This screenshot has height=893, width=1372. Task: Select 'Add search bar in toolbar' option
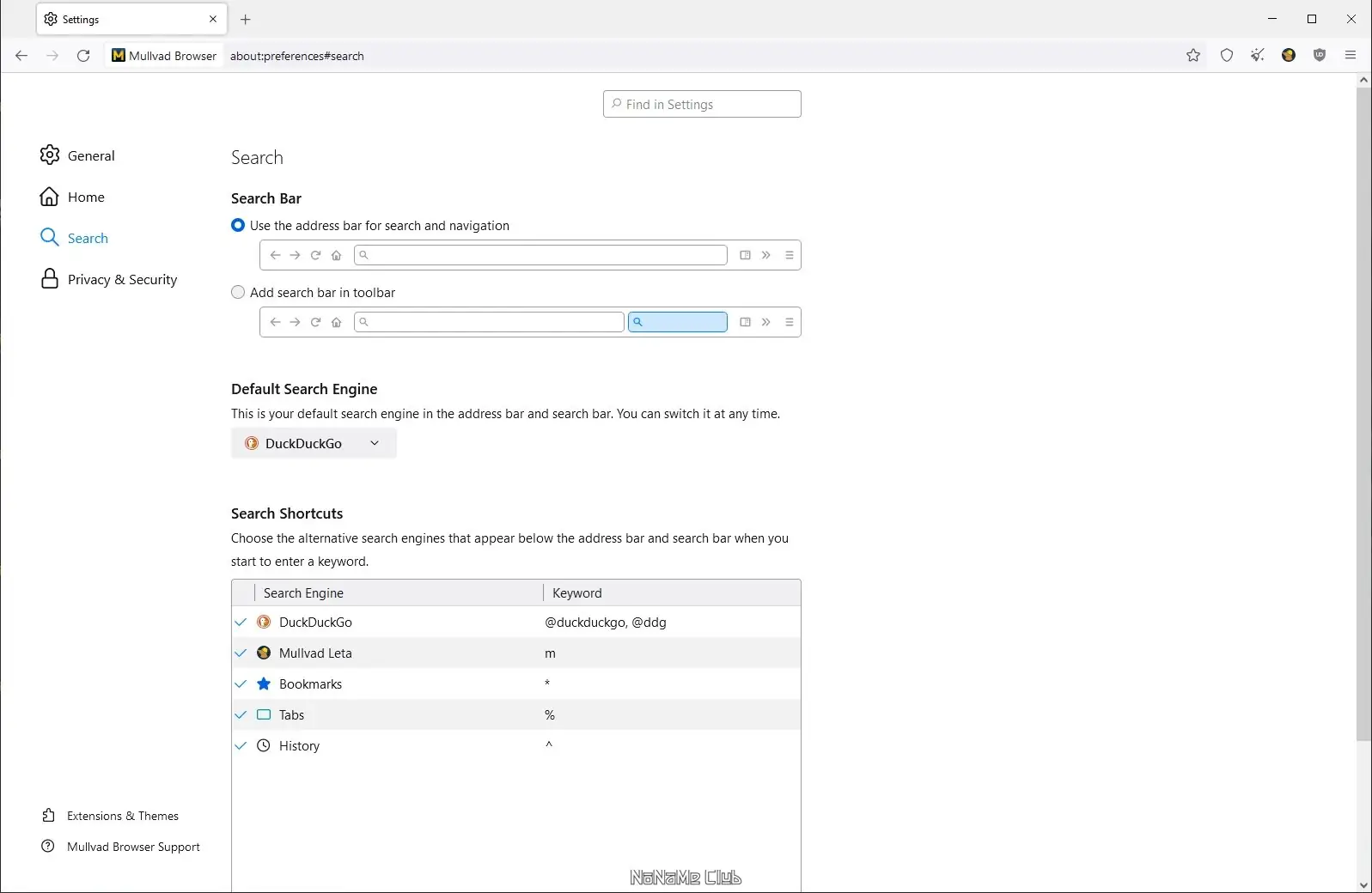click(x=238, y=293)
